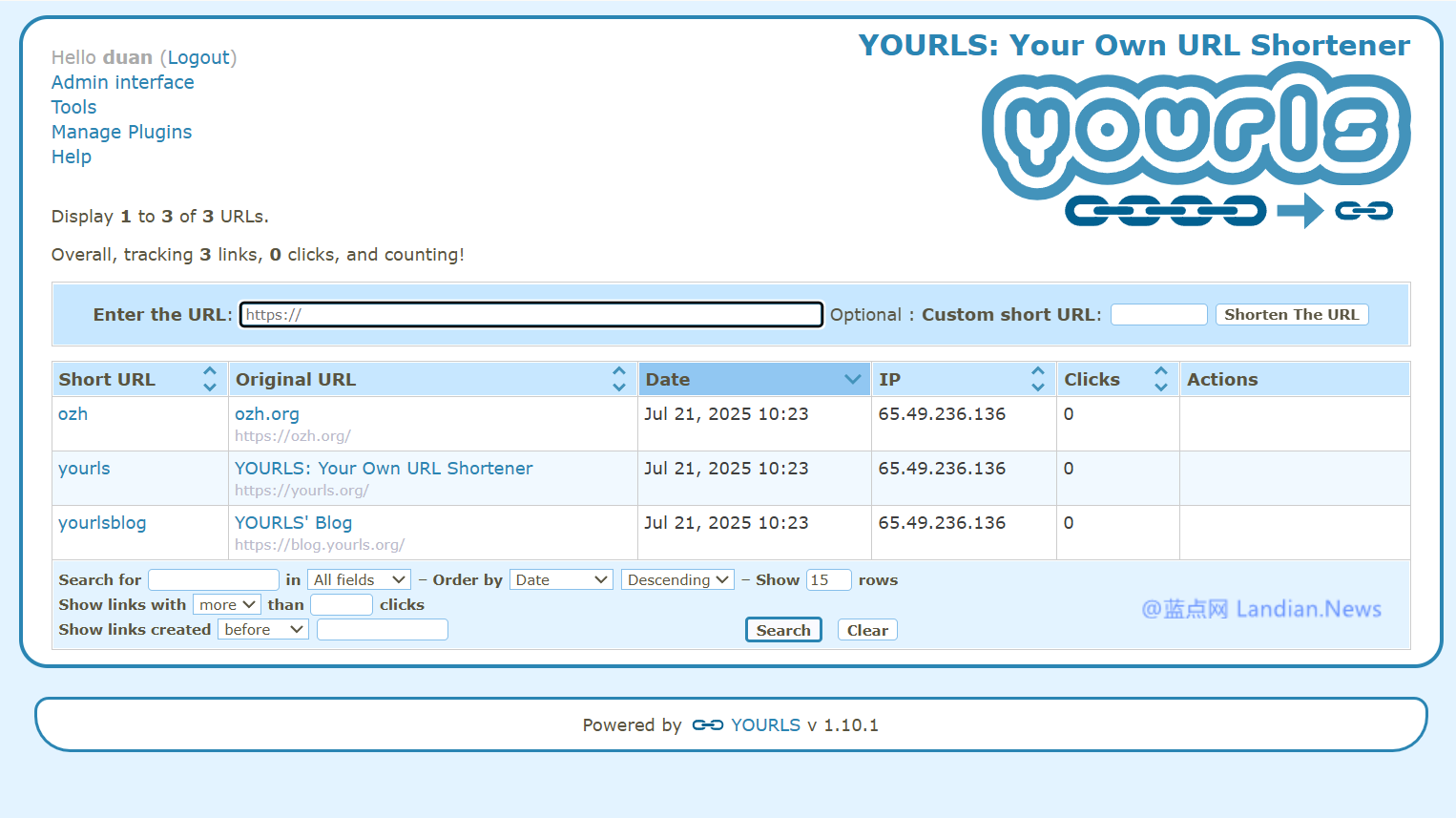
Task: Open the Descending sort order dropdown
Action: [x=677, y=580]
